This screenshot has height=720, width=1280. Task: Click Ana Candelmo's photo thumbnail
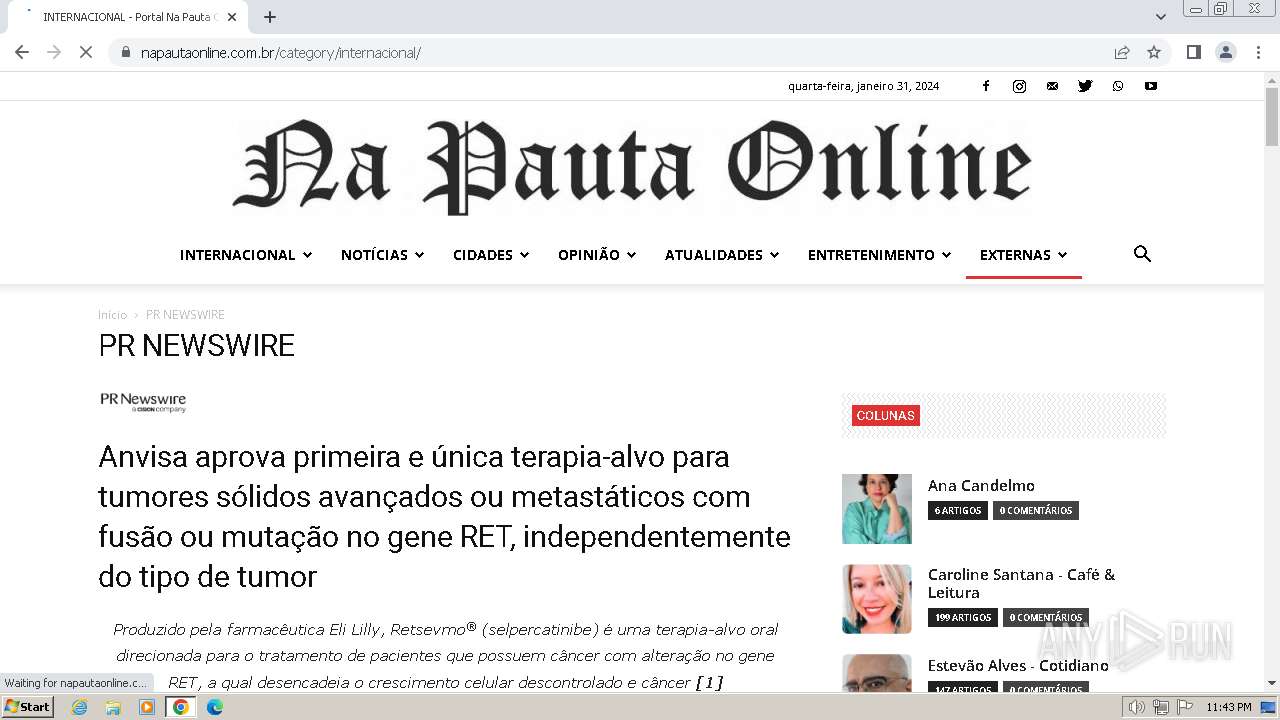pos(877,509)
